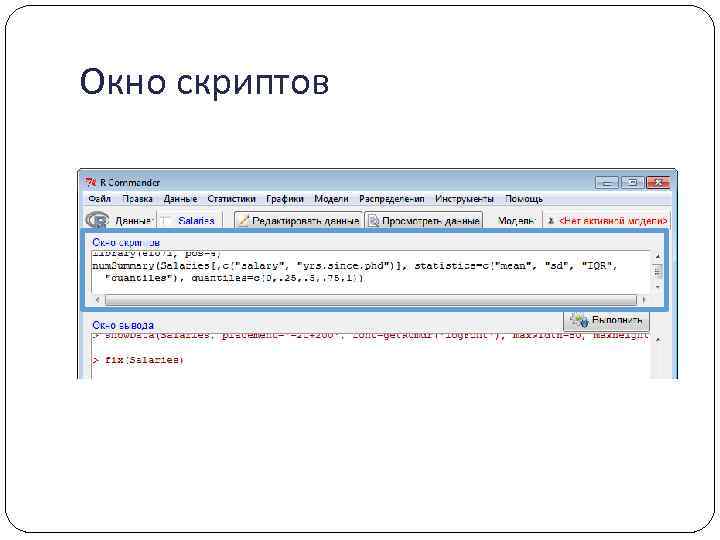Click the Редактировать данные button
The height and width of the screenshot is (540, 720).
click(299, 220)
